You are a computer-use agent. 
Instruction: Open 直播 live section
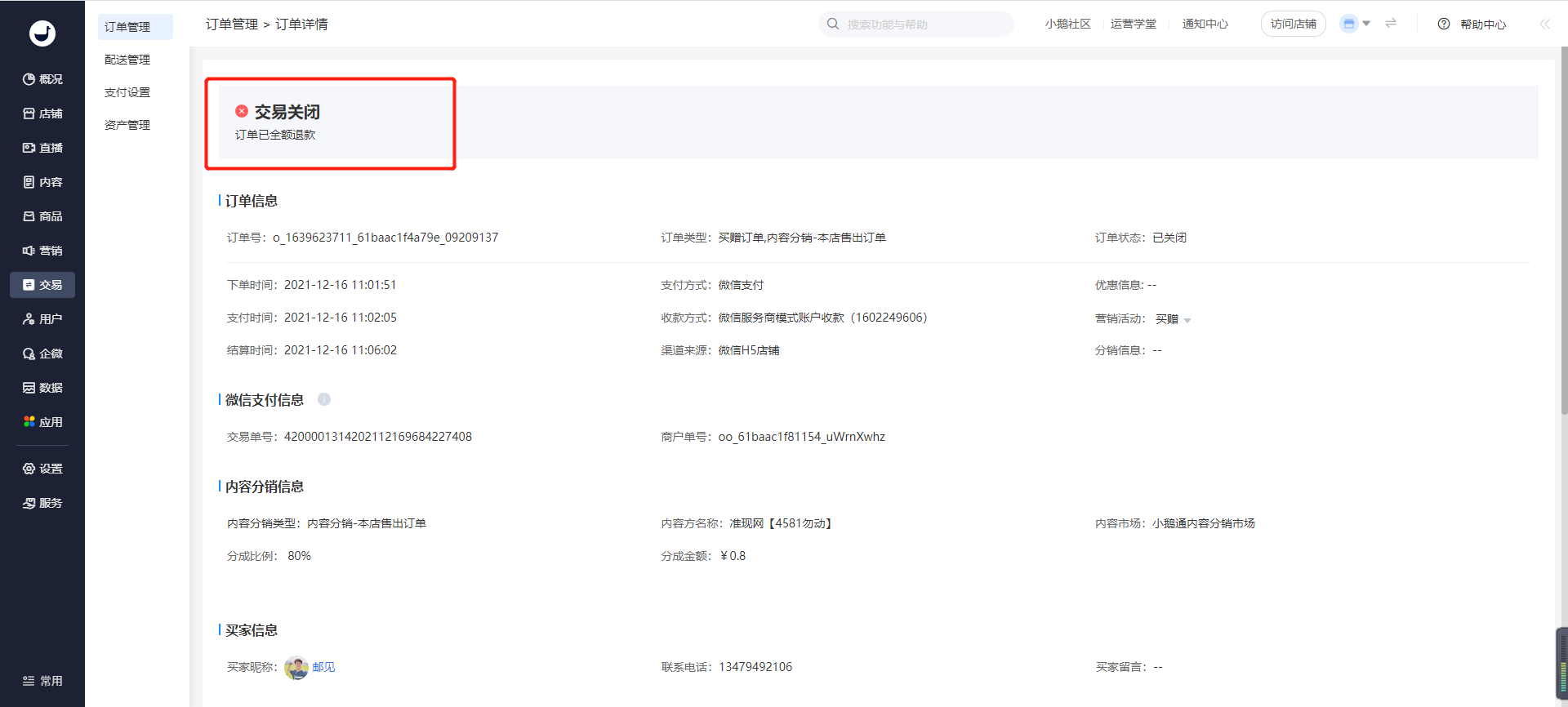42,148
